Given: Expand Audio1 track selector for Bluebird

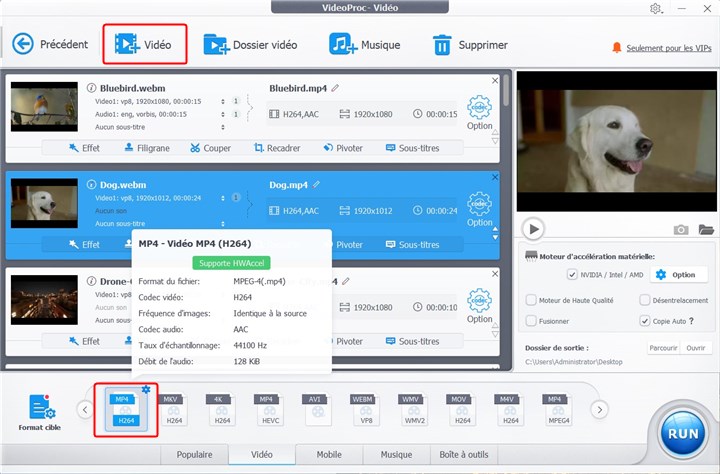Looking at the screenshot, I should pyautogui.click(x=223, y=114).
